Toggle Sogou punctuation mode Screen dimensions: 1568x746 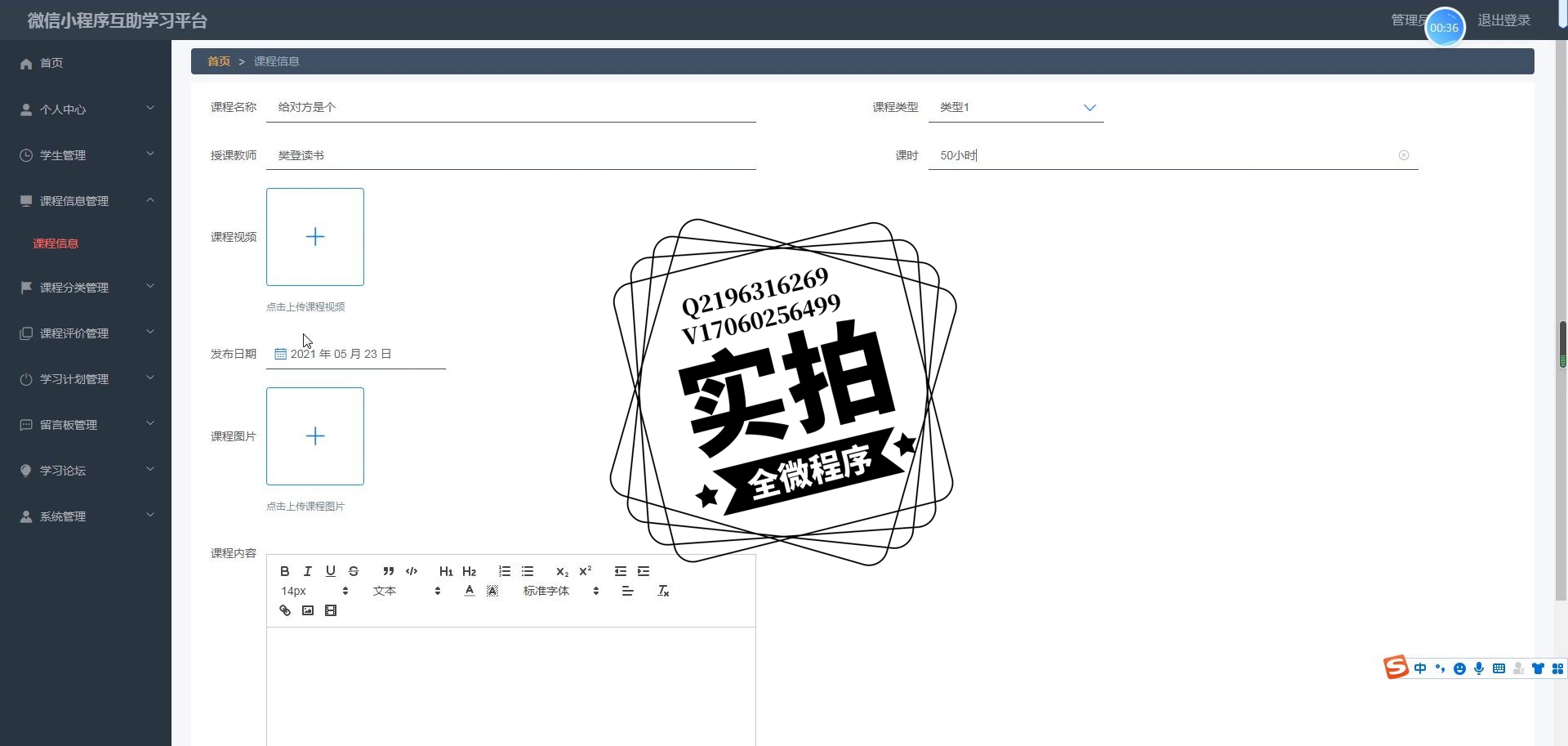tap(1440, 668)
